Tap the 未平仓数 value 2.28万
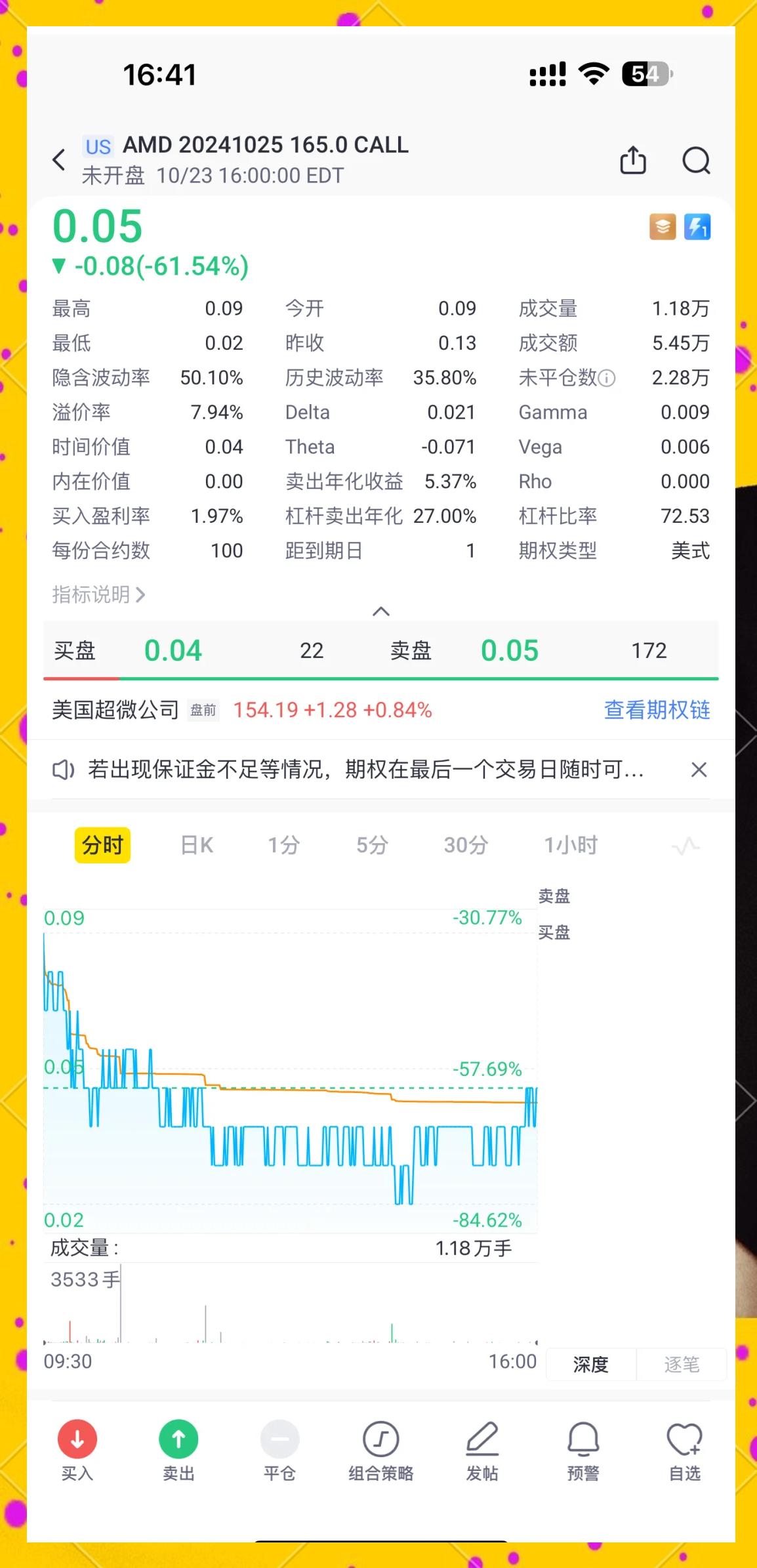757x1568 pixels. point(681,378)
